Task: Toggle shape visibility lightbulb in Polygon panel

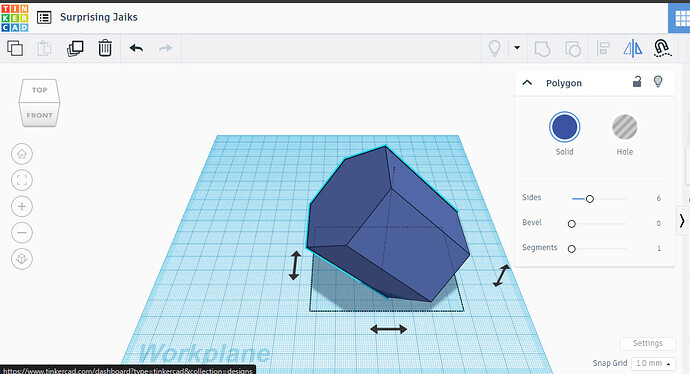Action: (x=658, y=81)
